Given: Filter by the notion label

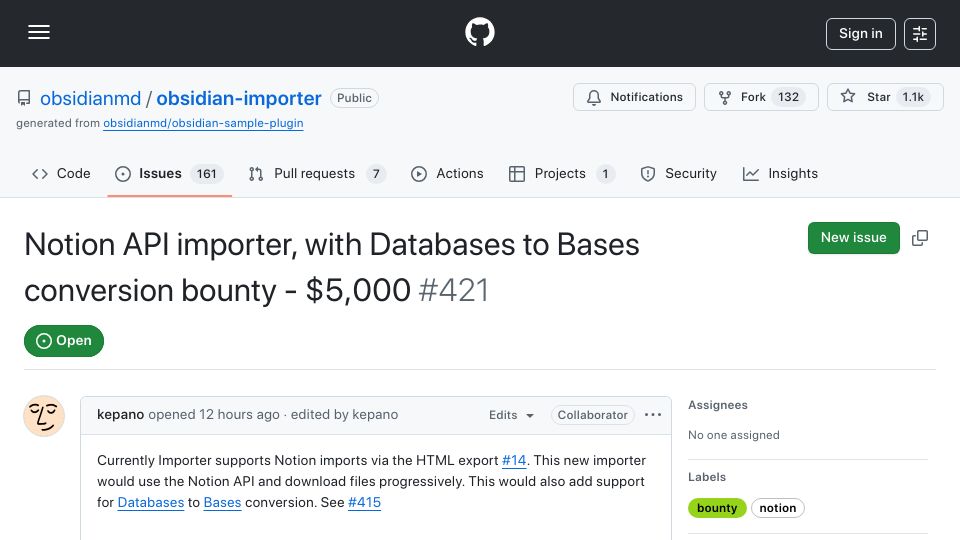Looking at the screenshot, I should coord(778,508).
